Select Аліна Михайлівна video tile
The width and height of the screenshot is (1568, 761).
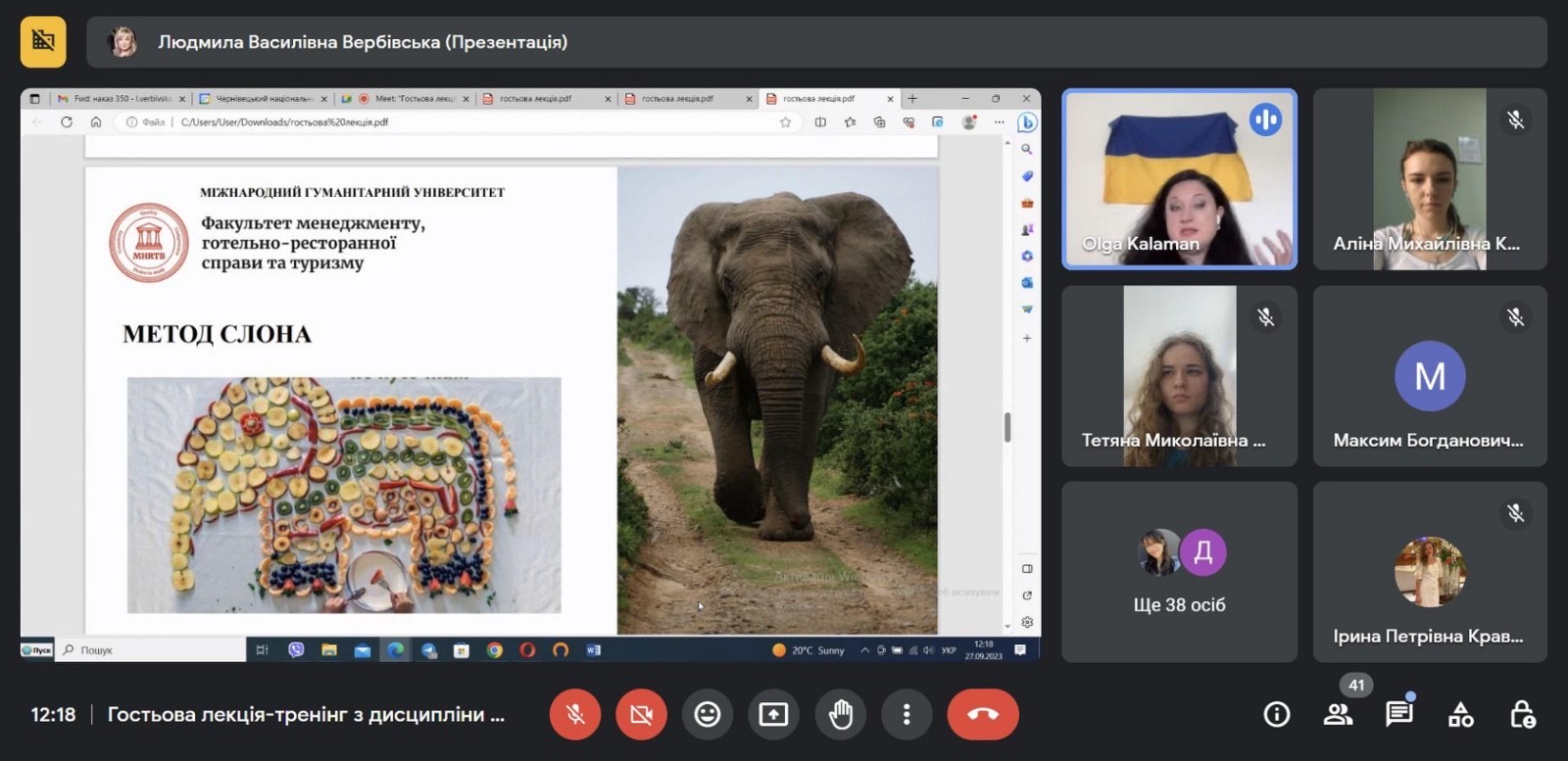tap(1430, 179)
